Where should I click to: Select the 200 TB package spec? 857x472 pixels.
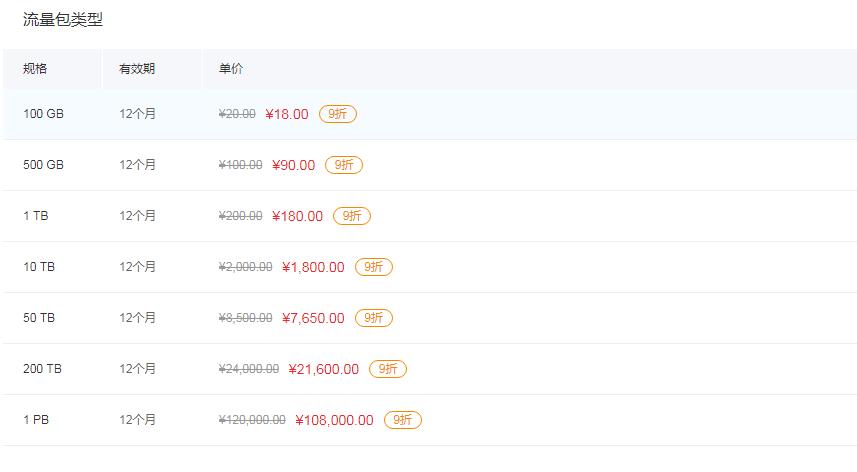click(x=42, y=369)
